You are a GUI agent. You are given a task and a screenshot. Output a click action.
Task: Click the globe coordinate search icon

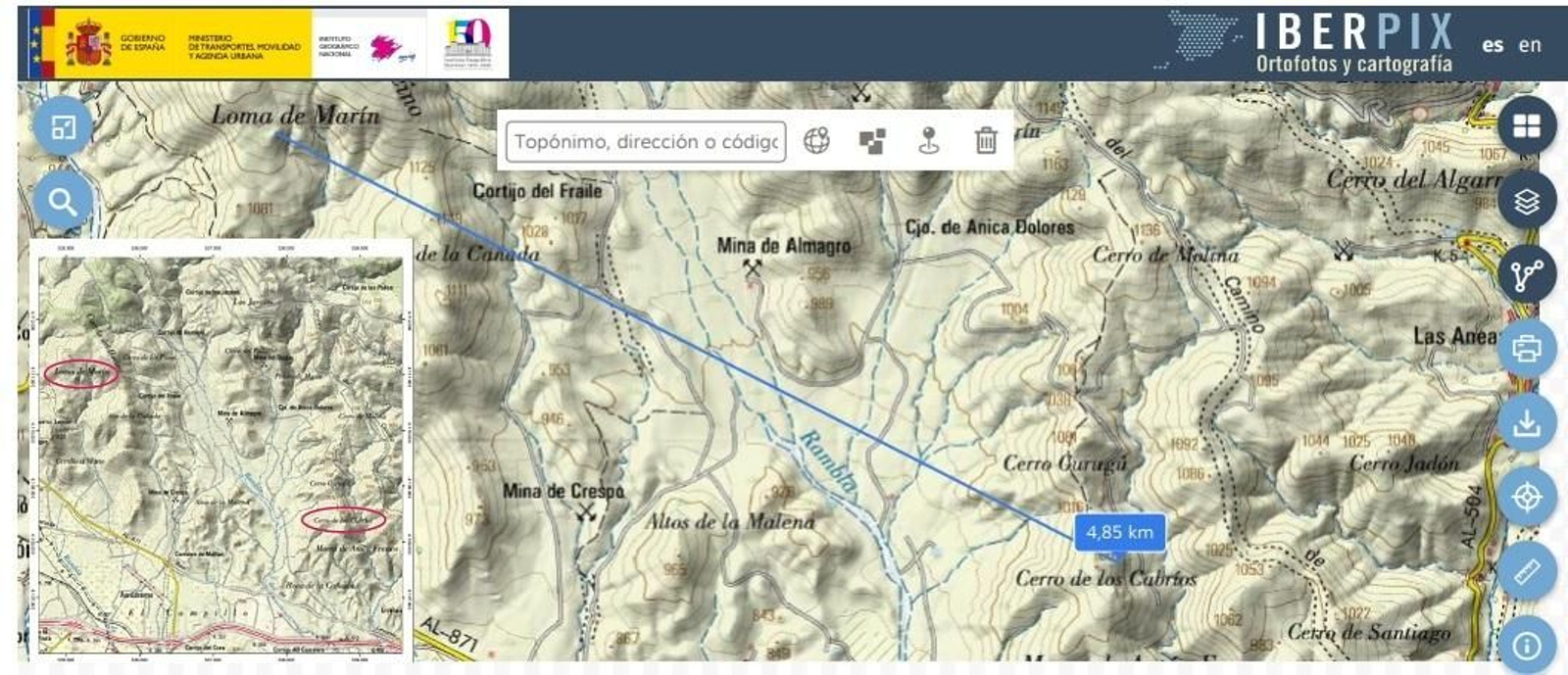coord(816,141)
